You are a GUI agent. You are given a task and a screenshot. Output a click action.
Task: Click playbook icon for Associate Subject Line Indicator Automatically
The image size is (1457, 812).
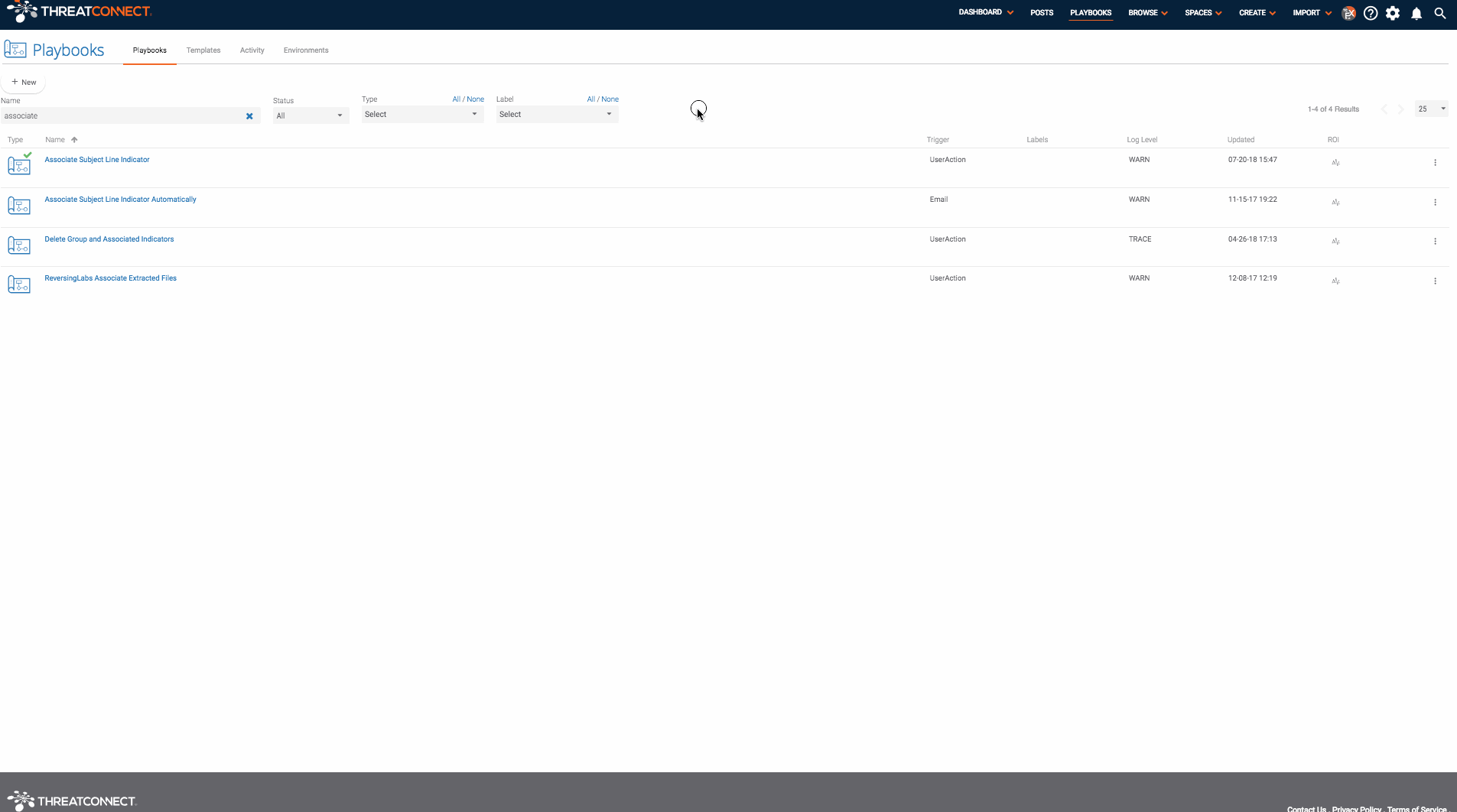19,205
